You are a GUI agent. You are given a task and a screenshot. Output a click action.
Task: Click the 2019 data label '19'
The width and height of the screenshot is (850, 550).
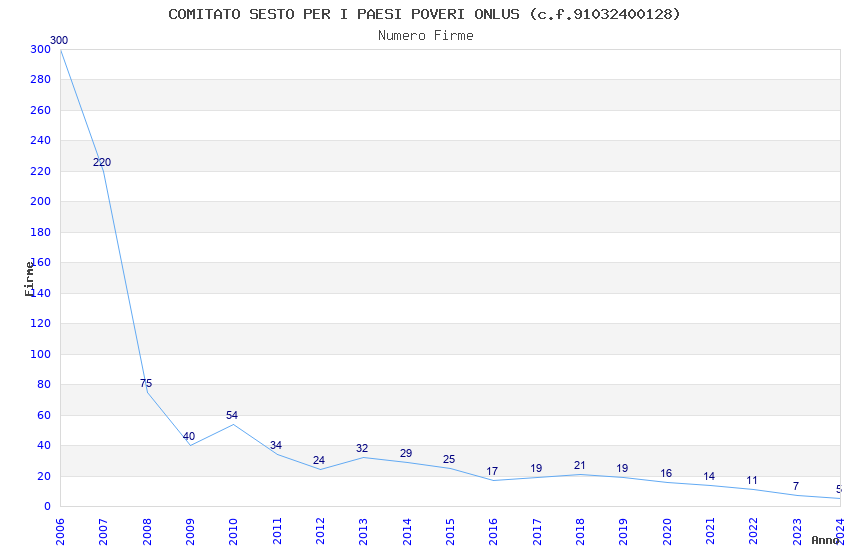622,468
